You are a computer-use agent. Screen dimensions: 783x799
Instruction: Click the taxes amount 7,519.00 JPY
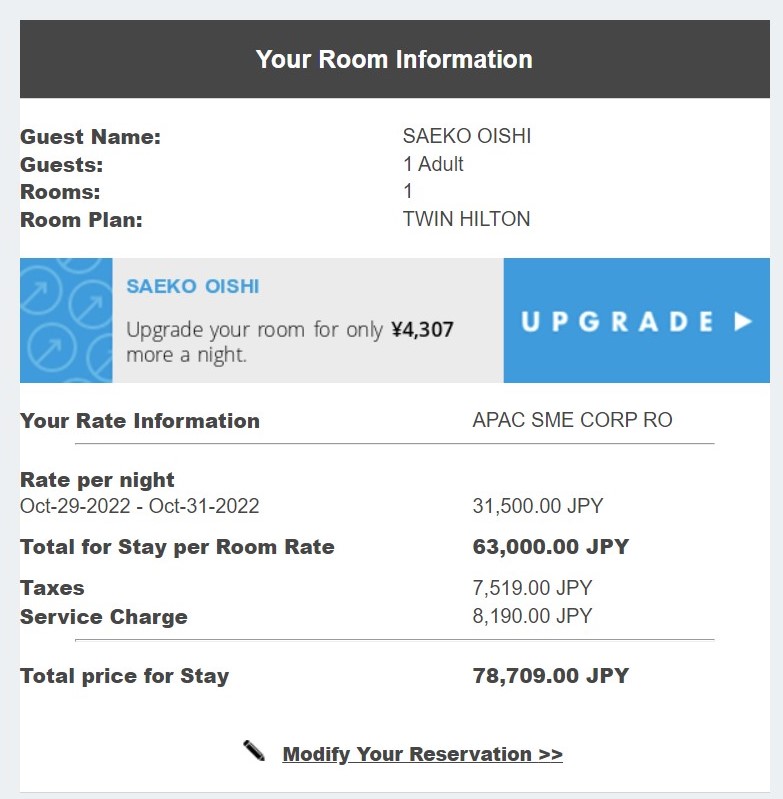tap(532, 588)
